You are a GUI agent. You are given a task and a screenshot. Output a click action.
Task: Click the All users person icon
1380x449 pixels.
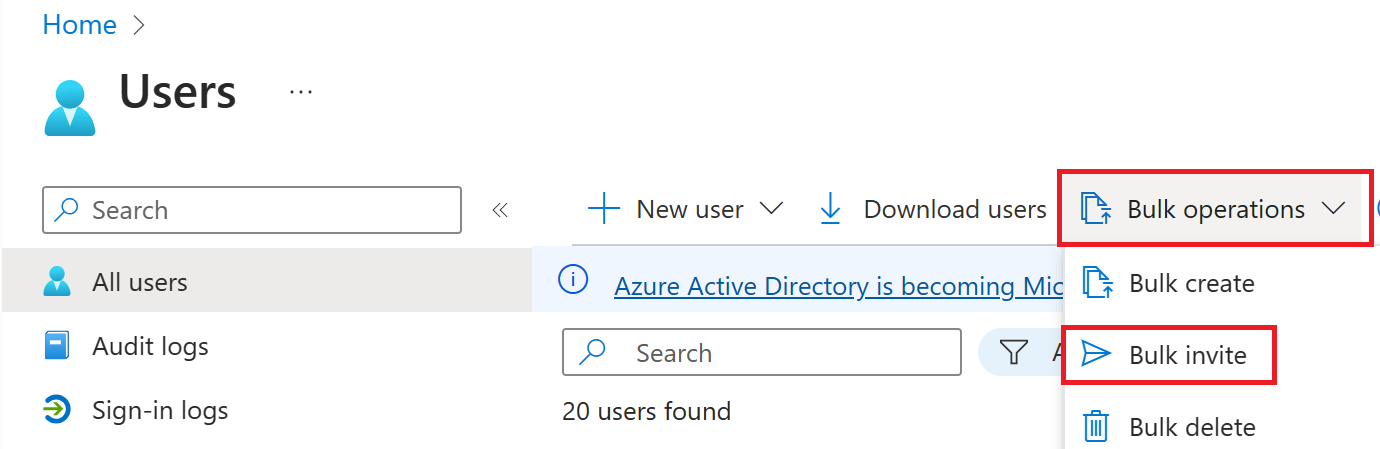57,282
